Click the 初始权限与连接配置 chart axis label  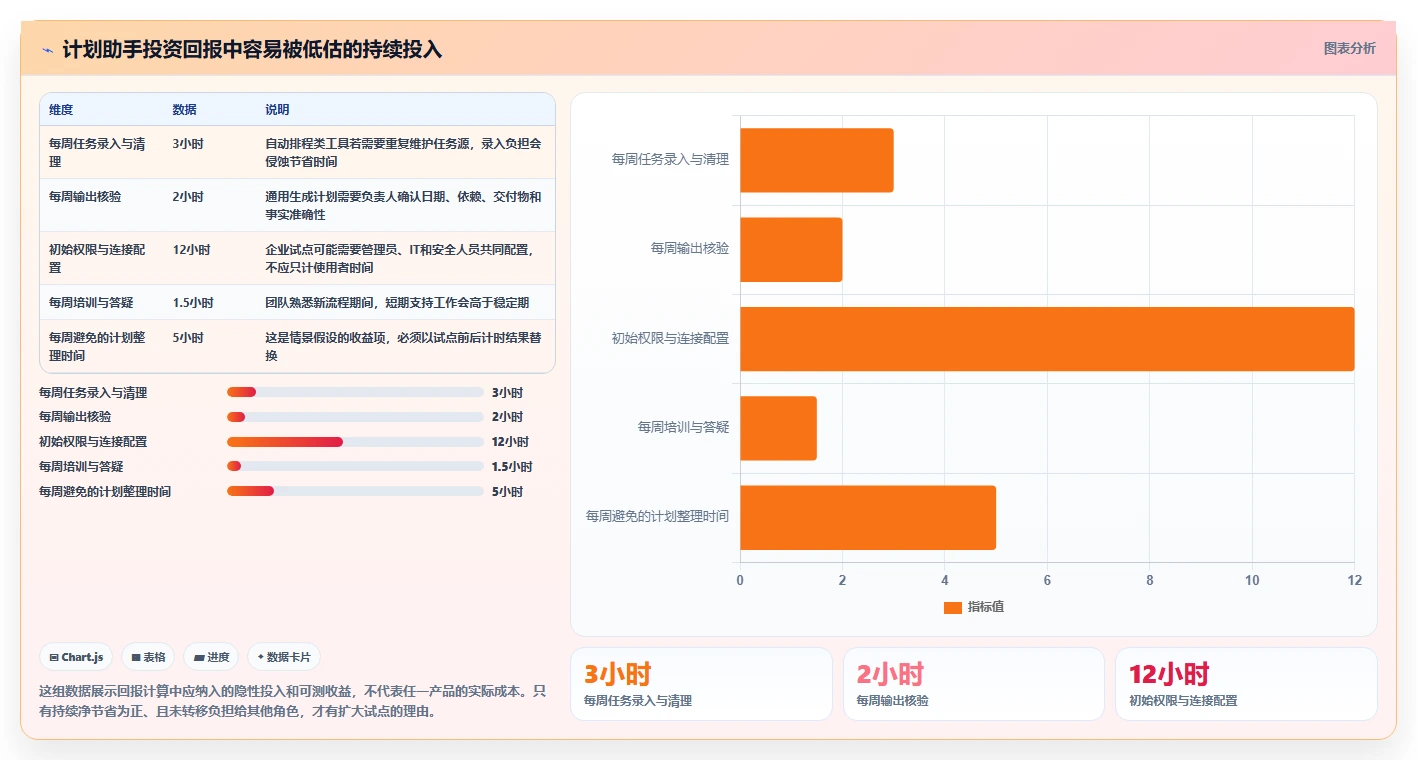pos(670,338)
